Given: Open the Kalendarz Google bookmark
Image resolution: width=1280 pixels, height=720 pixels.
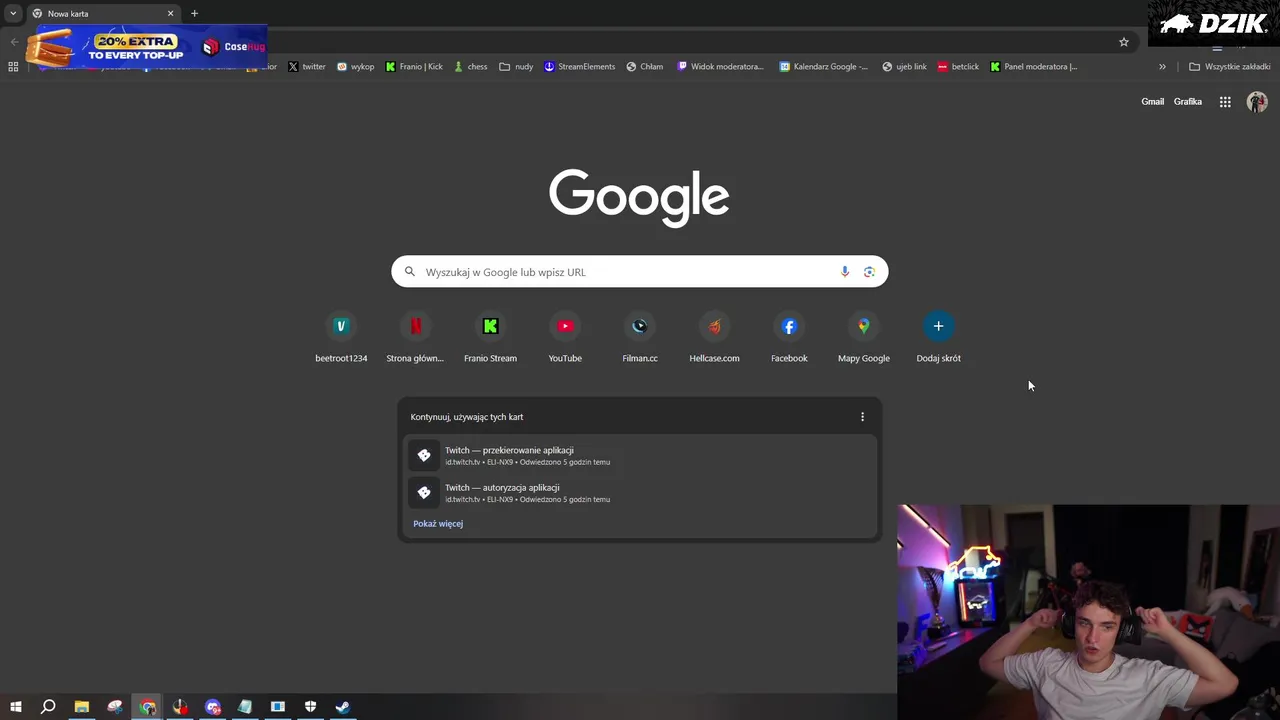Looking at the screenshot, I should click(823, 67).
